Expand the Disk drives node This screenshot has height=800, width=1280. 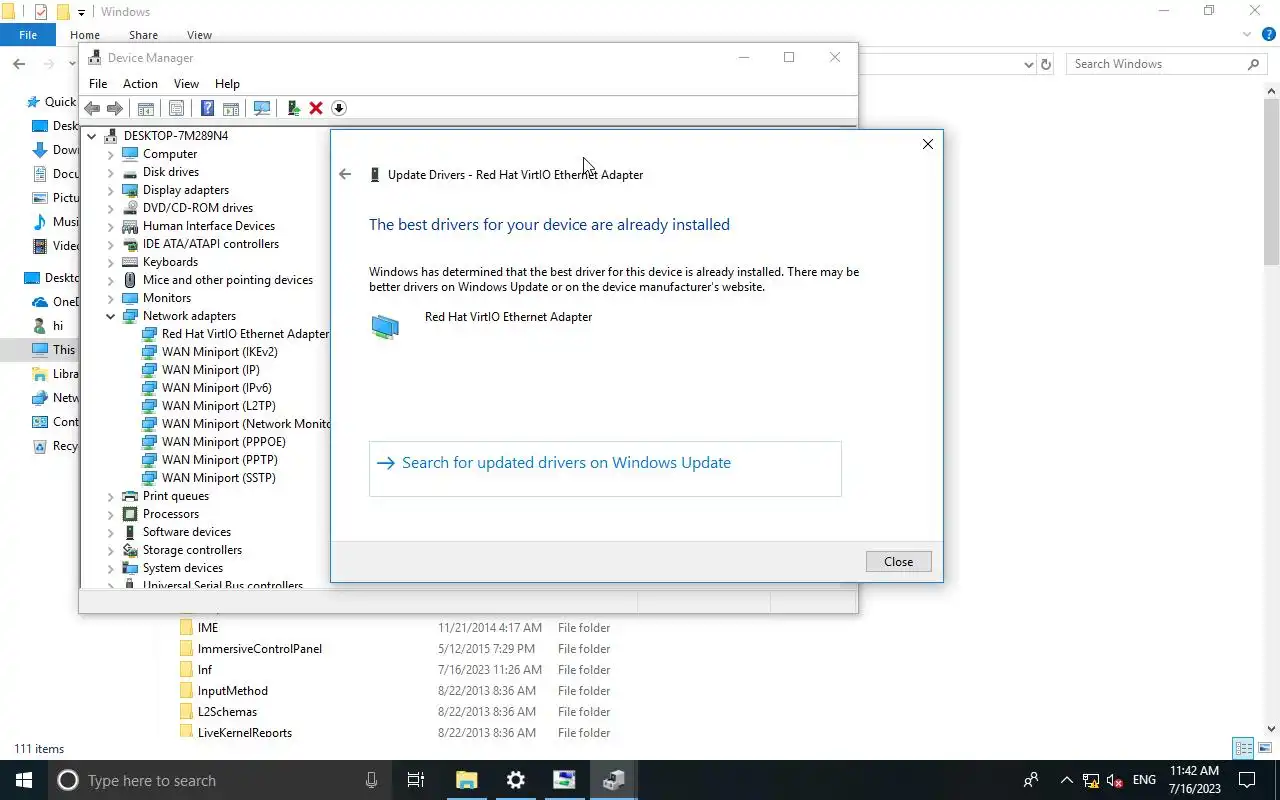(x=111, y=172)
